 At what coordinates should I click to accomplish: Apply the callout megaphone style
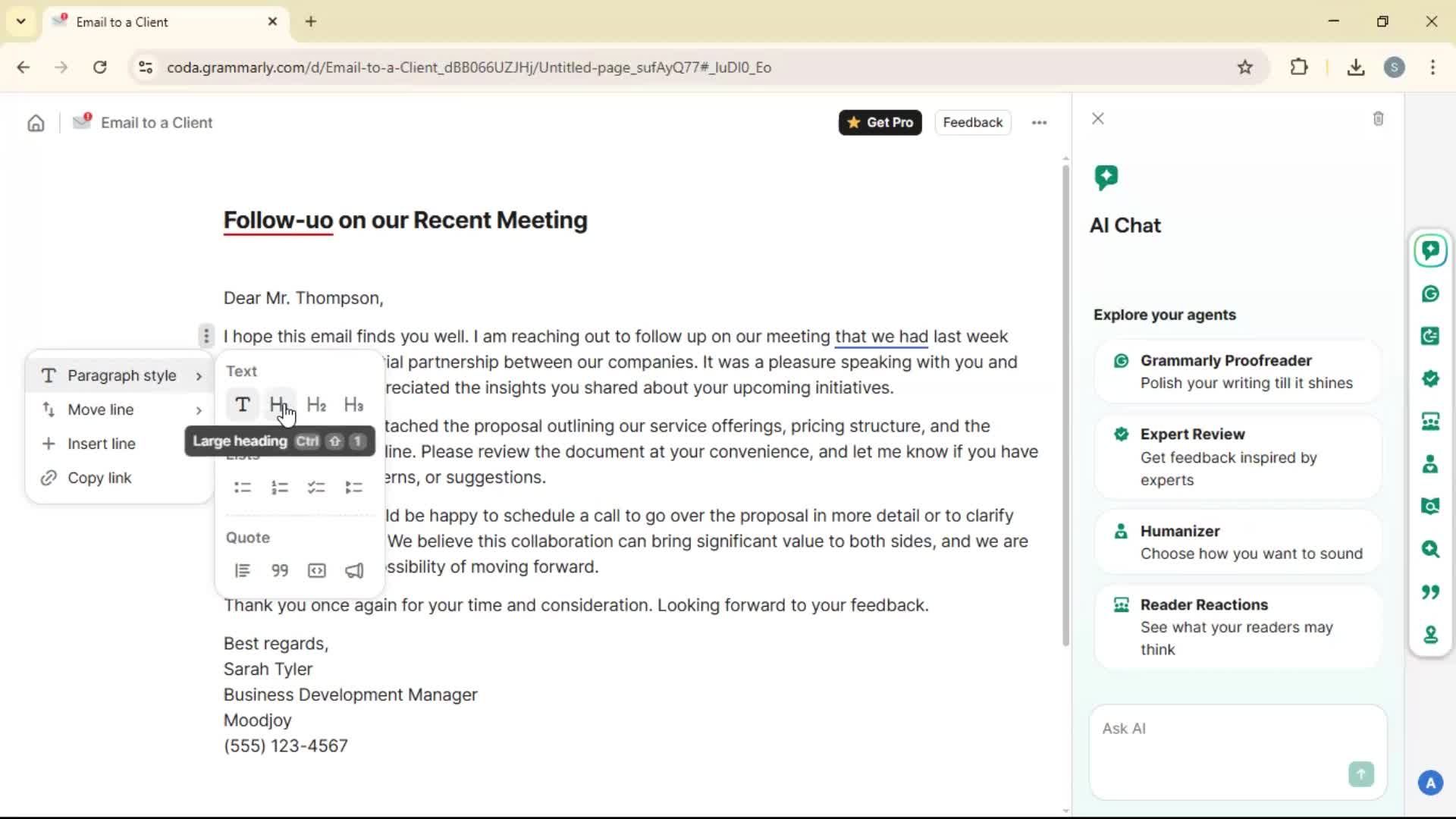tap(354, 571)
